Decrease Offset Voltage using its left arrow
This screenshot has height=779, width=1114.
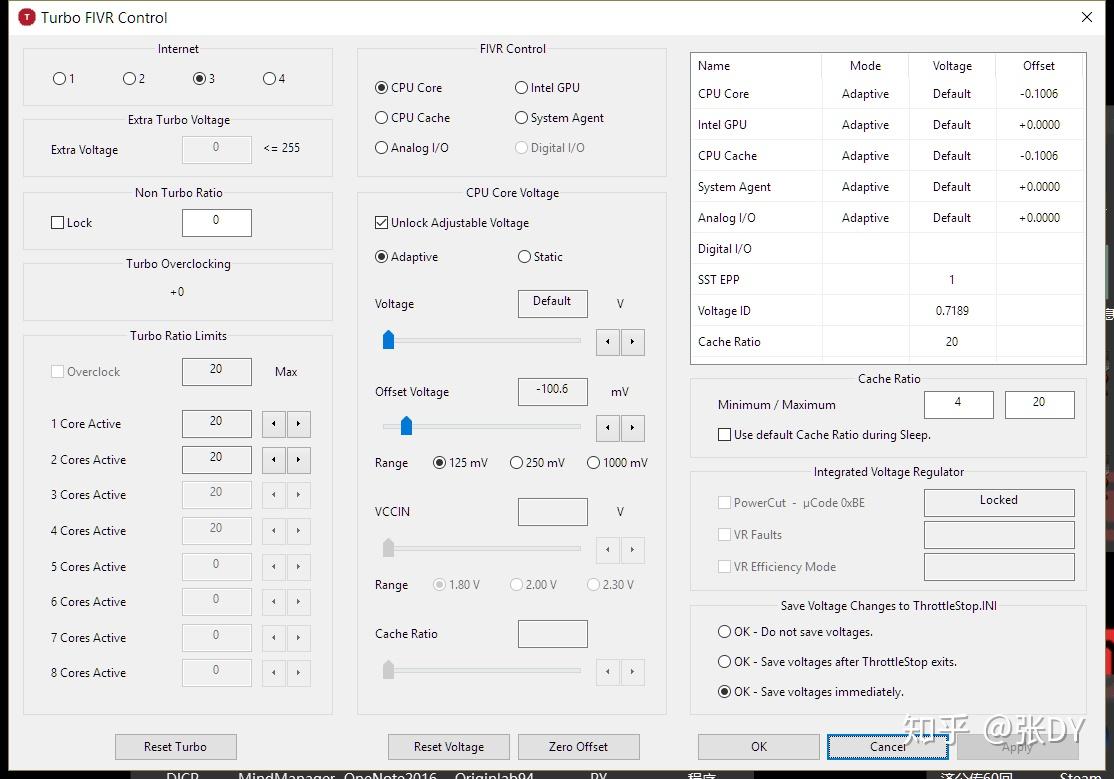607,428
